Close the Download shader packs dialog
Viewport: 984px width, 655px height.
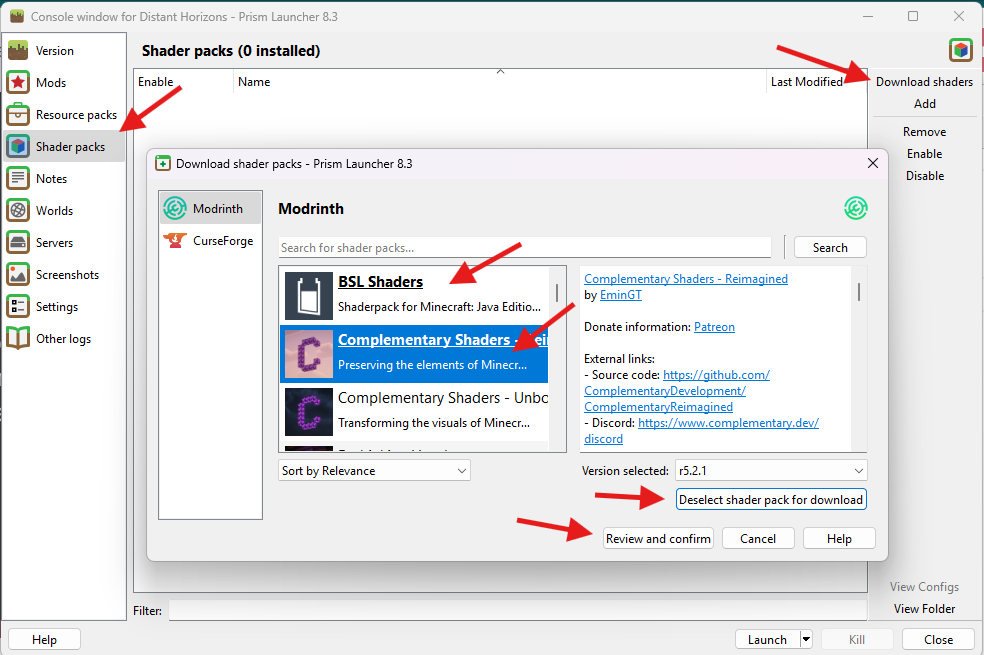[x=872, y=163]
